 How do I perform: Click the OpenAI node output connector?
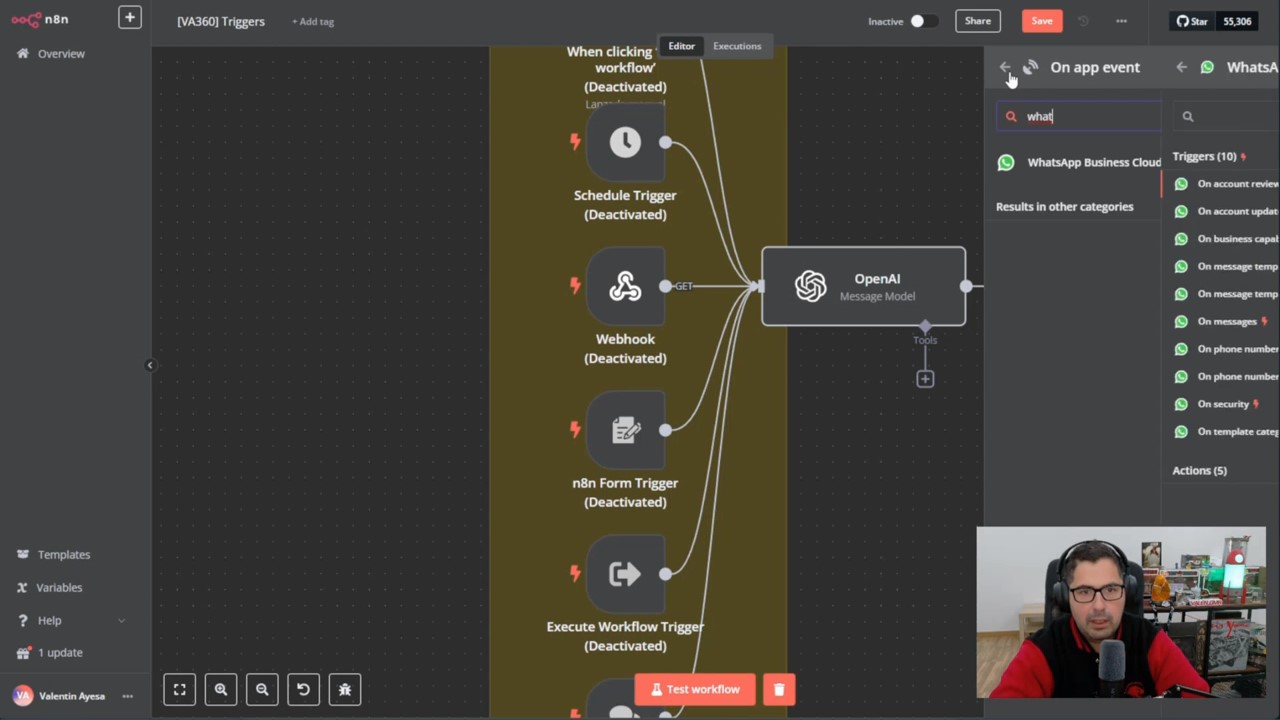(x=966, y=286)
